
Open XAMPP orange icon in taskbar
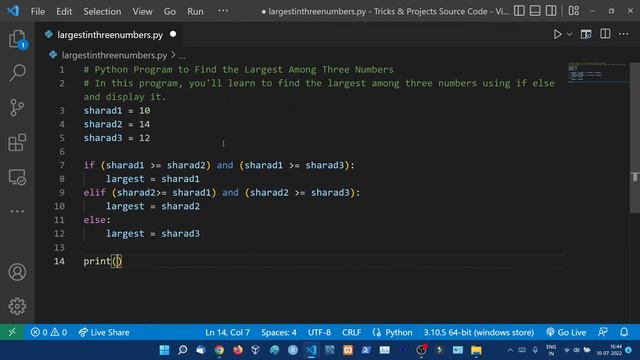348,350
